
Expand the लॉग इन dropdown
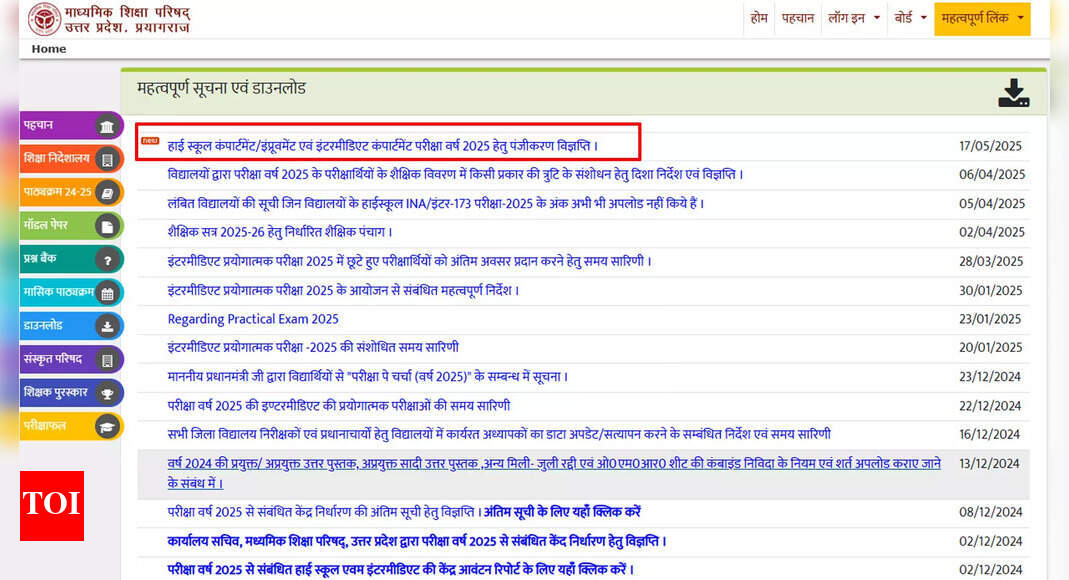coord(853,18)
